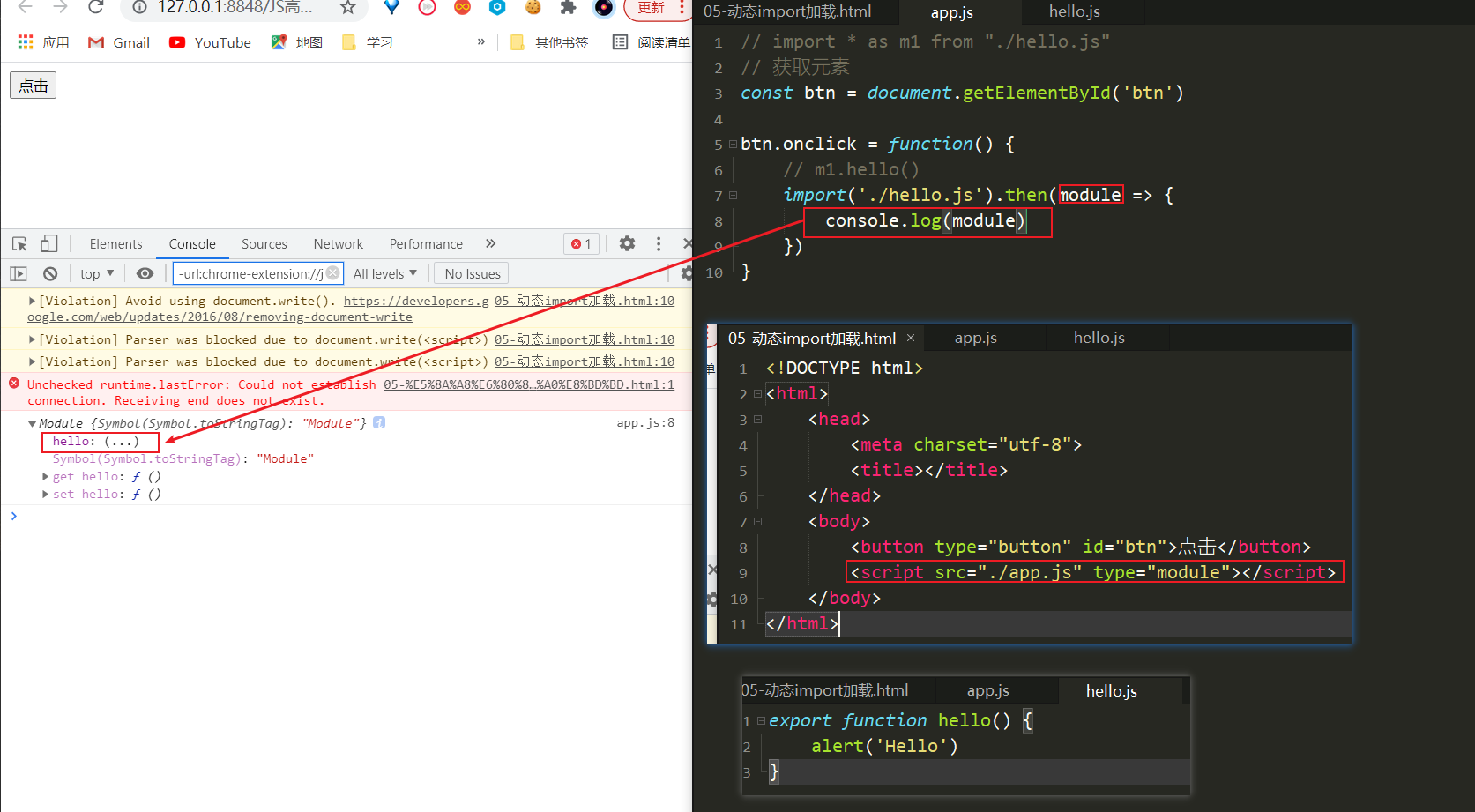The width and height of the screenshot is (1475, 812).
Task: Toggle the device toolbar icon in DevTools
Action: point(49,244)
